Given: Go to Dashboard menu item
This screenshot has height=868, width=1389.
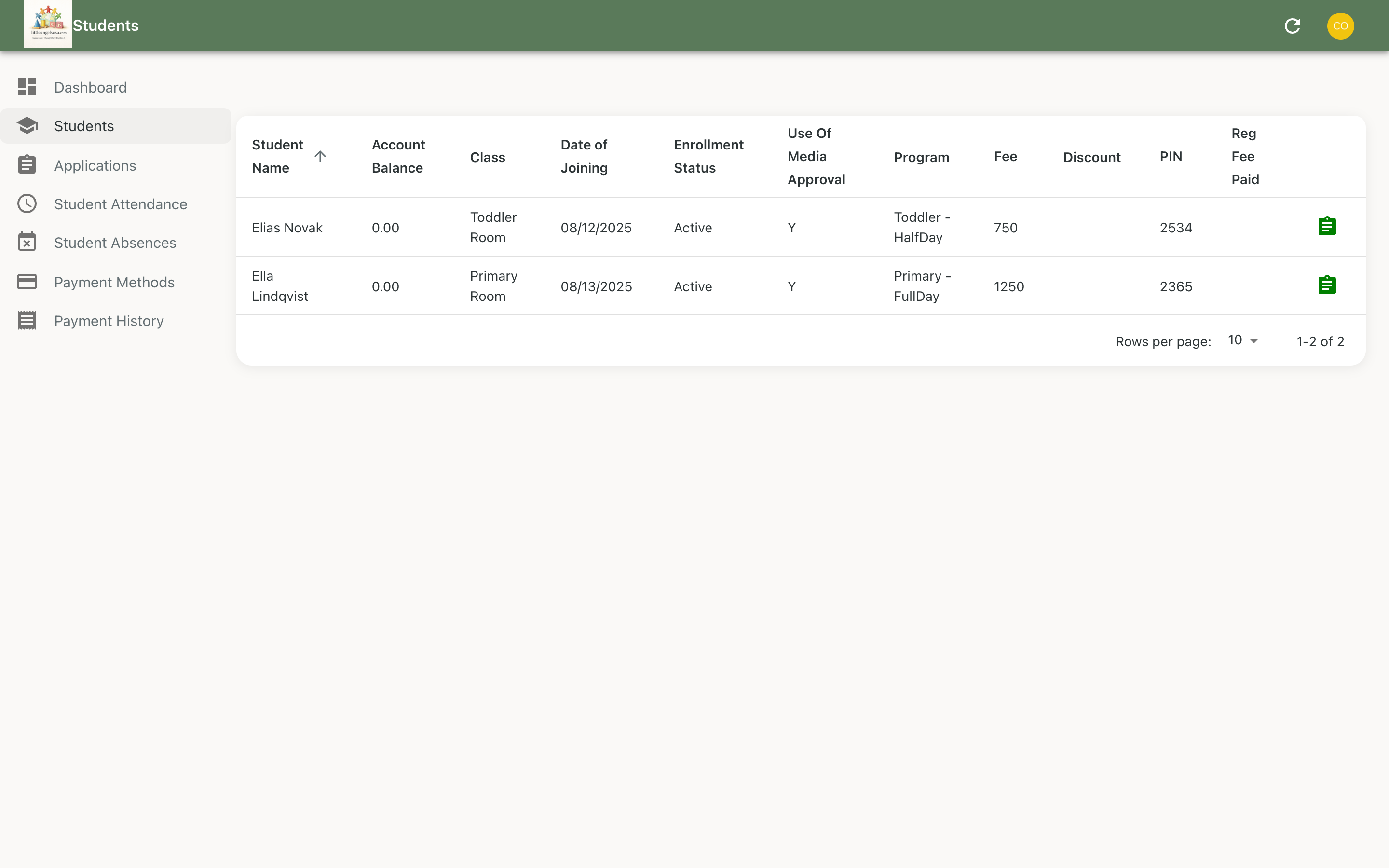Looking at the screenshot, I should (x=116, y=87).
